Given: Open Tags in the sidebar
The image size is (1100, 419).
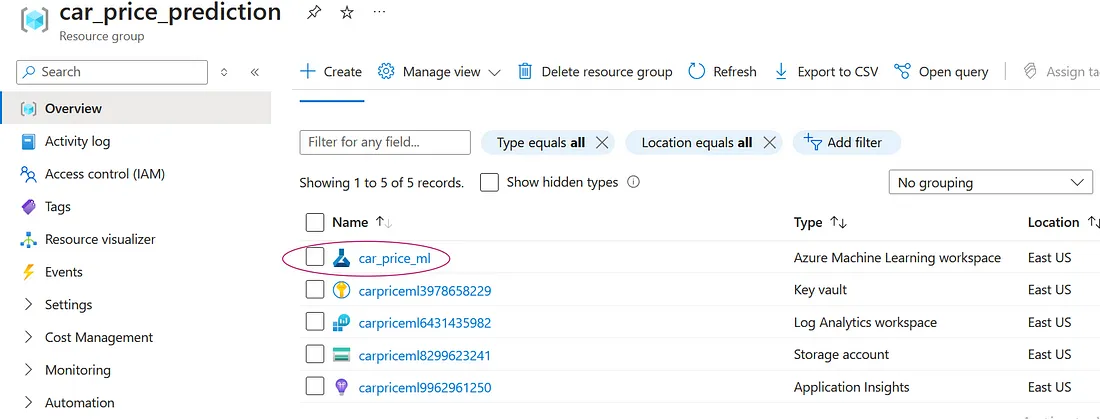Looking at the screenshot, I should point(58,206).
